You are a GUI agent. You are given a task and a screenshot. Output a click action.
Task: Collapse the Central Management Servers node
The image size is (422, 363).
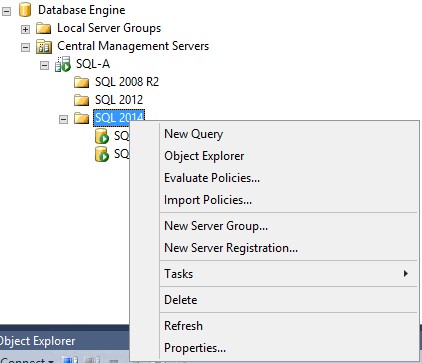25,47
